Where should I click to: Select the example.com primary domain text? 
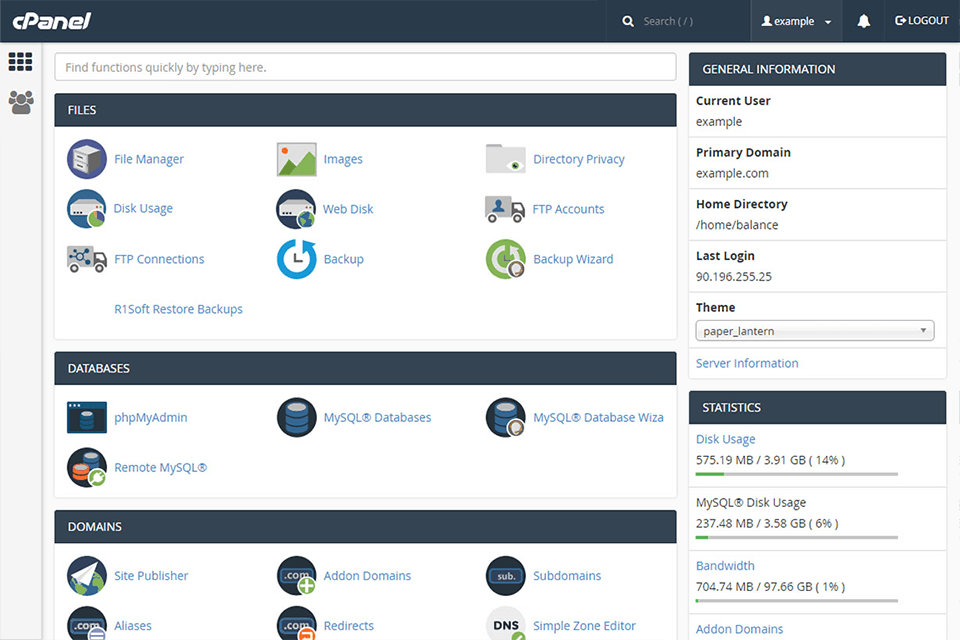point(732,173)
